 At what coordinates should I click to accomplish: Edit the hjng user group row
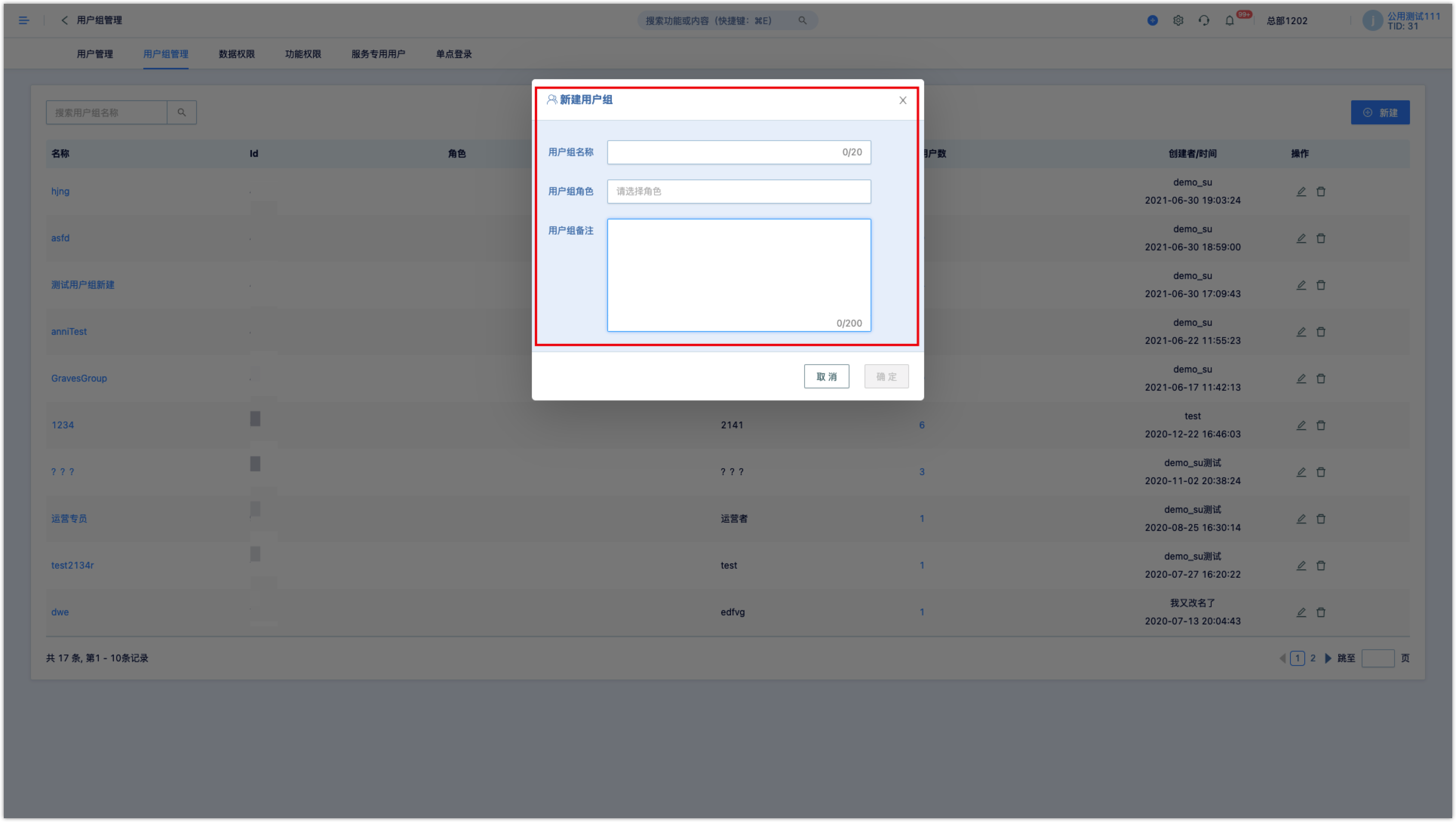1301,192
